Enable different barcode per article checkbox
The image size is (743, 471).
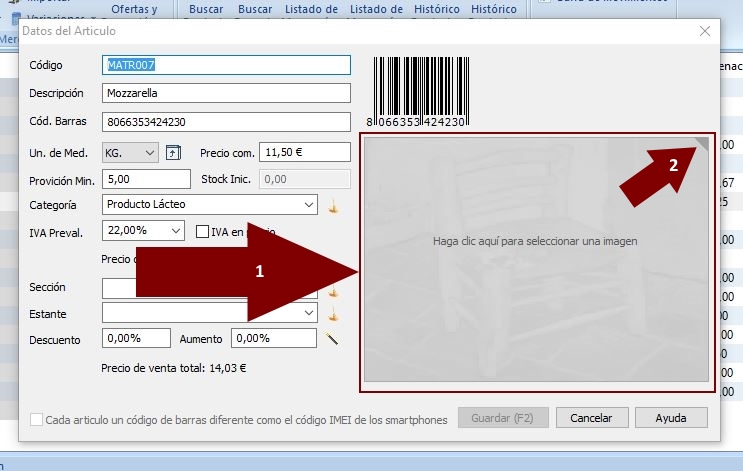point(36,419)
